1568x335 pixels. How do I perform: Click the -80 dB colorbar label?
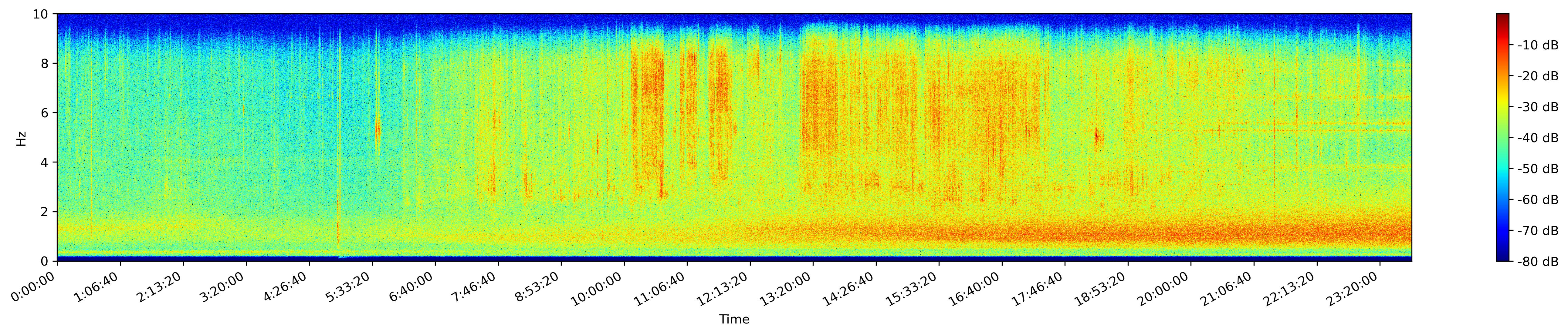(x=1538, y=262)
